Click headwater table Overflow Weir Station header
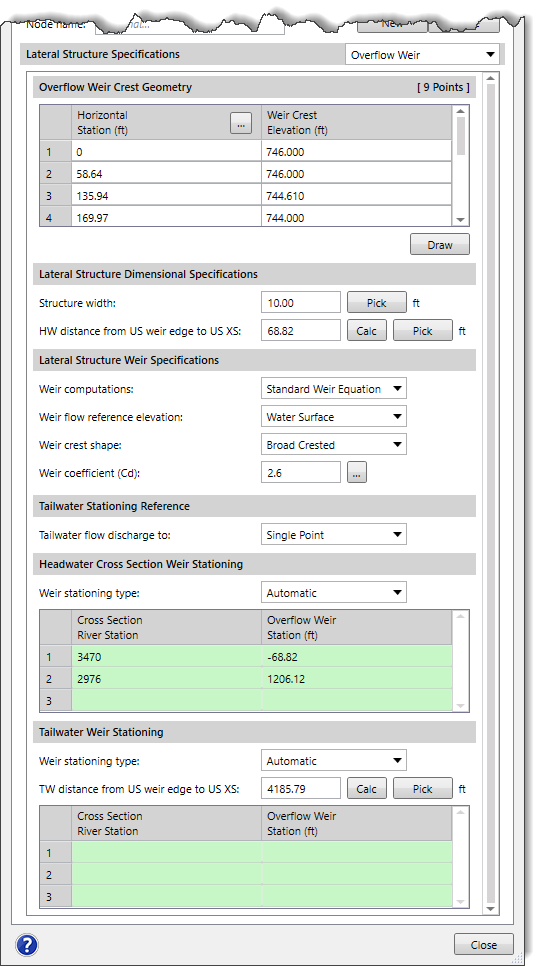Screen dimensions: 540x966 [x=357, y=628]
